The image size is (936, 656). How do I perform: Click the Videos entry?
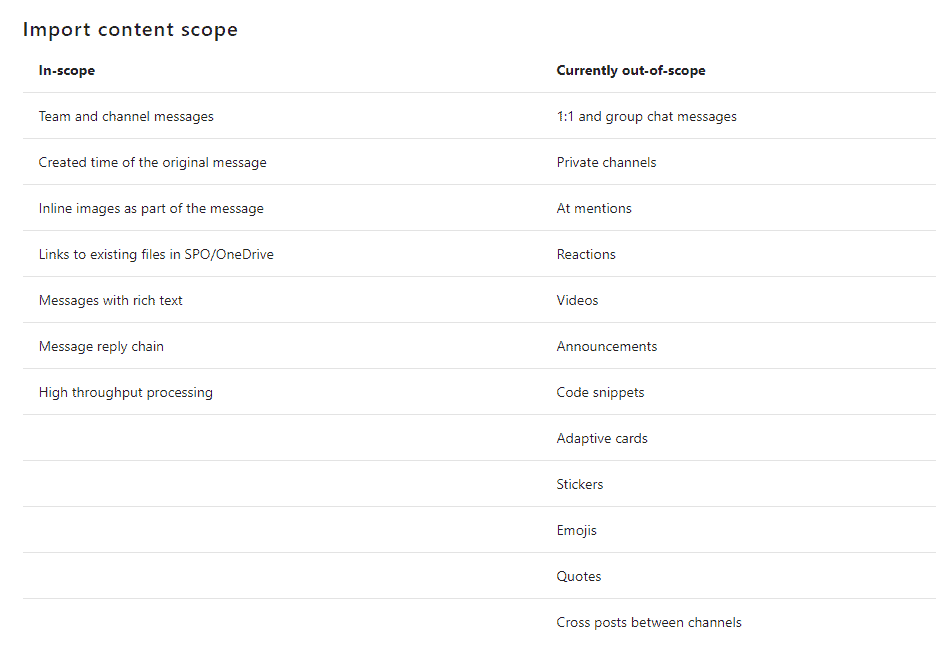click(577, 300)
